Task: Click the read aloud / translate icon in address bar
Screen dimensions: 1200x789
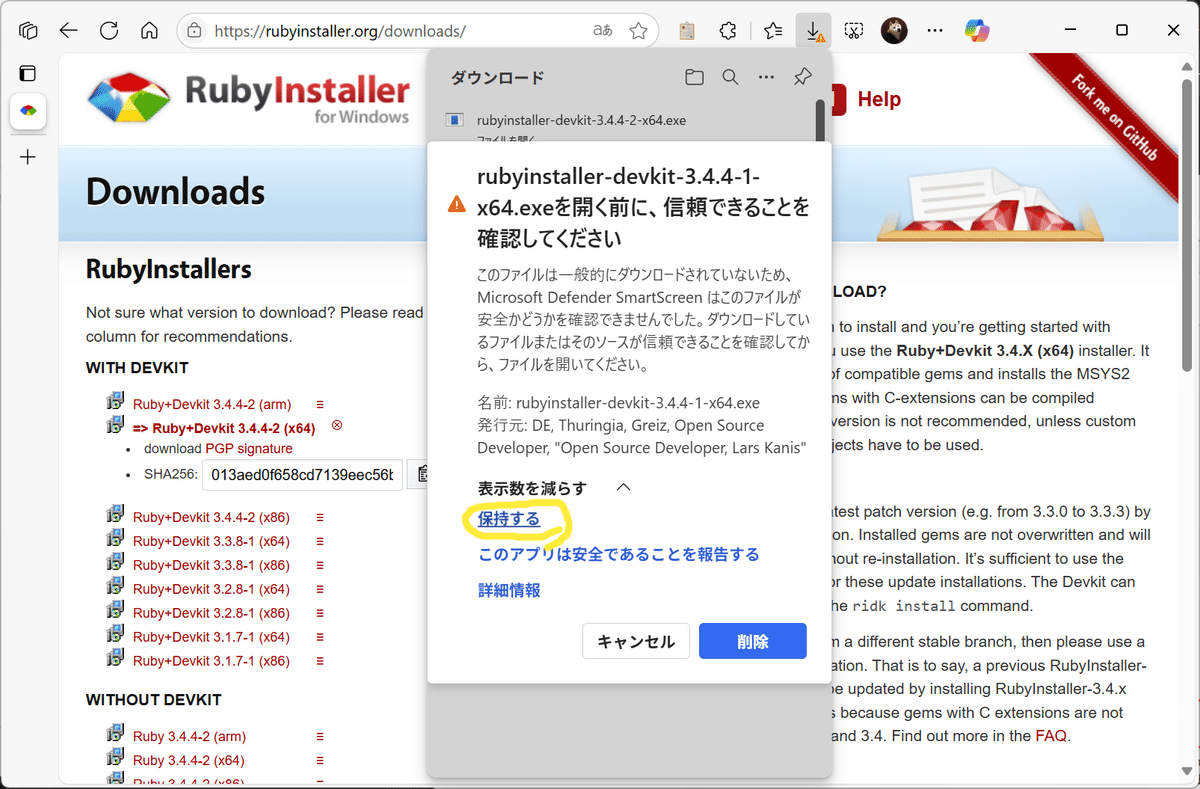Action: [603, 30]
